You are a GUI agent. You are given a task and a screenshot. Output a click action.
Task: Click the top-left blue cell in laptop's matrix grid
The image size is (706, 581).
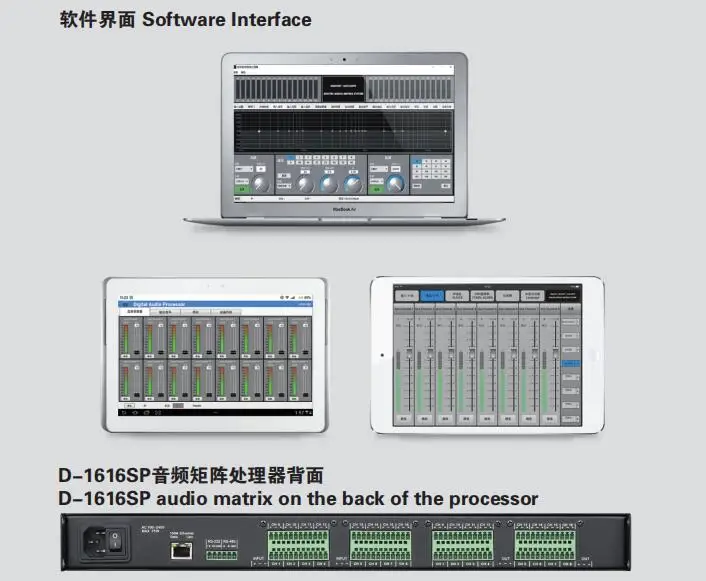pos(417,162)
